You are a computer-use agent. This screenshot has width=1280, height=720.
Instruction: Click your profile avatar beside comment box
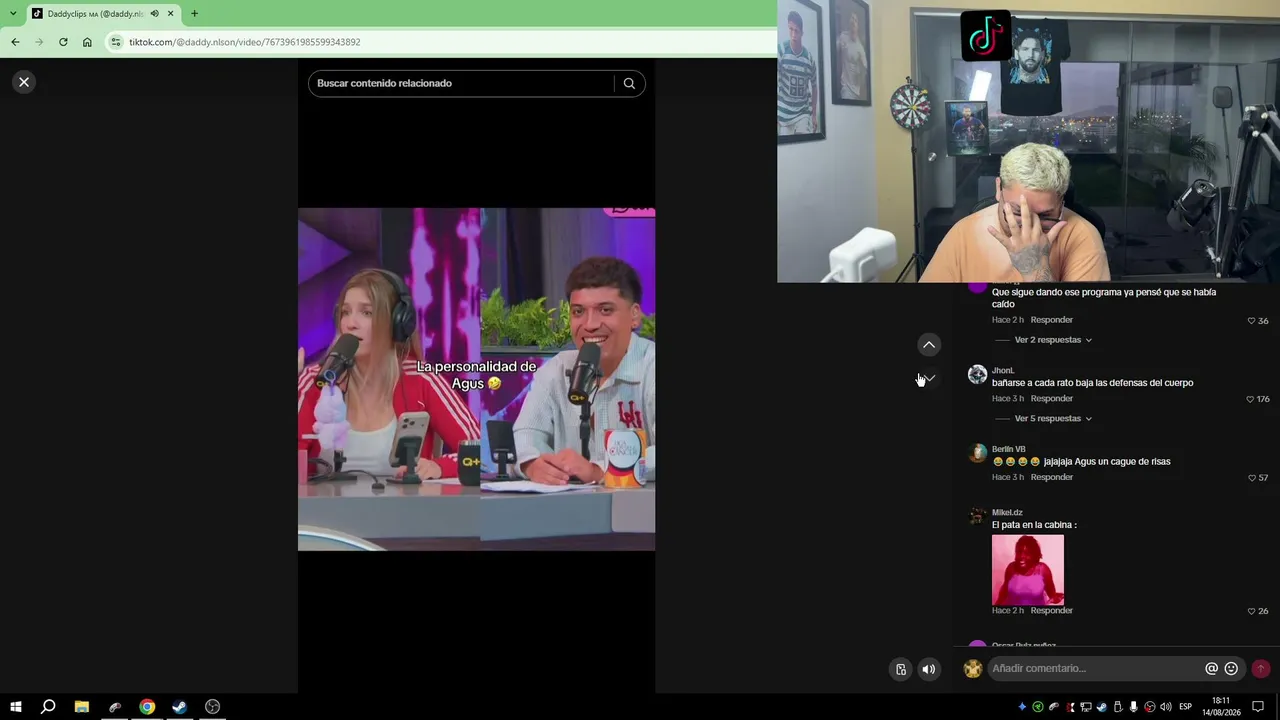(973, 669)
